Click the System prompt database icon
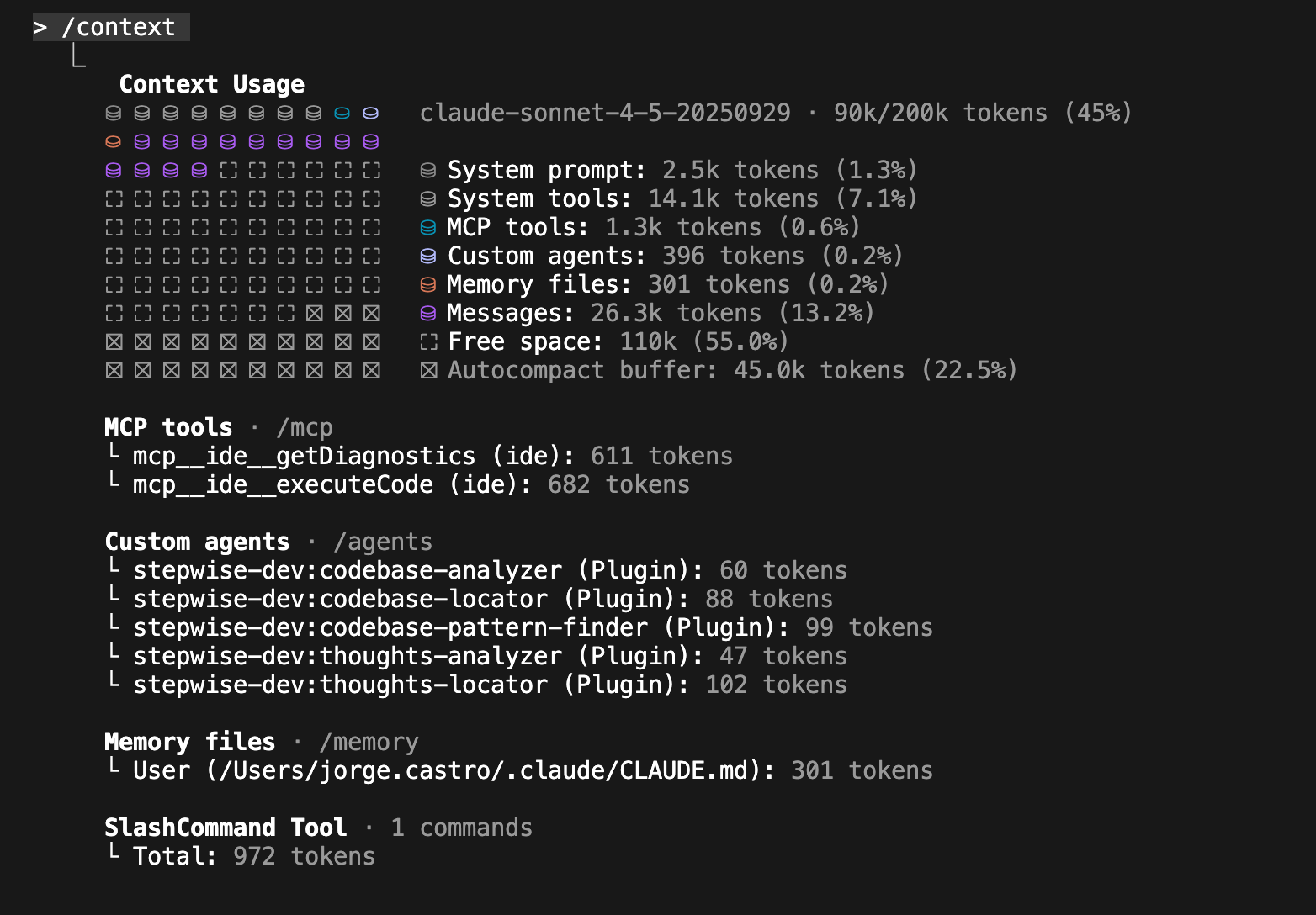 pos(428,170)
